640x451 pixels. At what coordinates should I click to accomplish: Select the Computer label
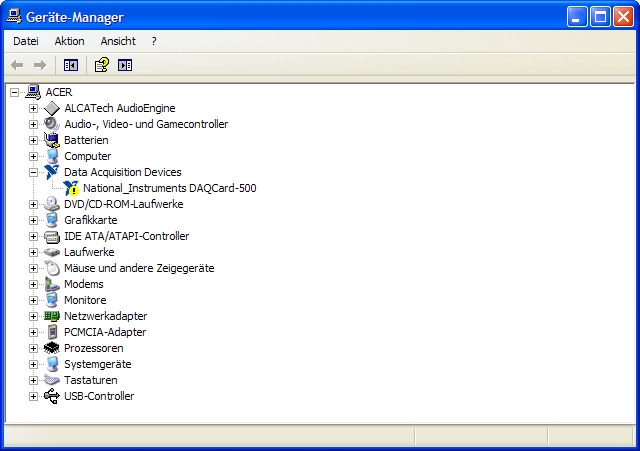click(87, 156)
